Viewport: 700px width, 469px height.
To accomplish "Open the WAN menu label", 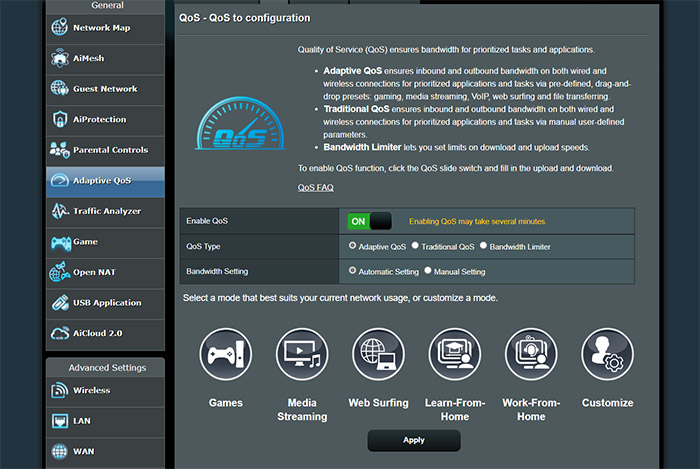I will point(83,452).
